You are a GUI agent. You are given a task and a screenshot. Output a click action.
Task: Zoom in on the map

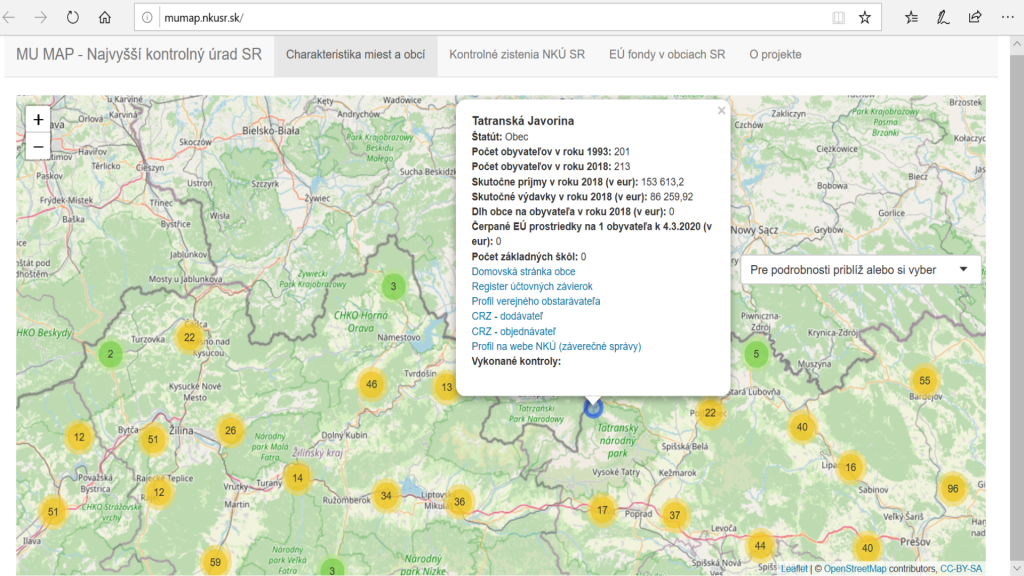[x=38, y=120]
